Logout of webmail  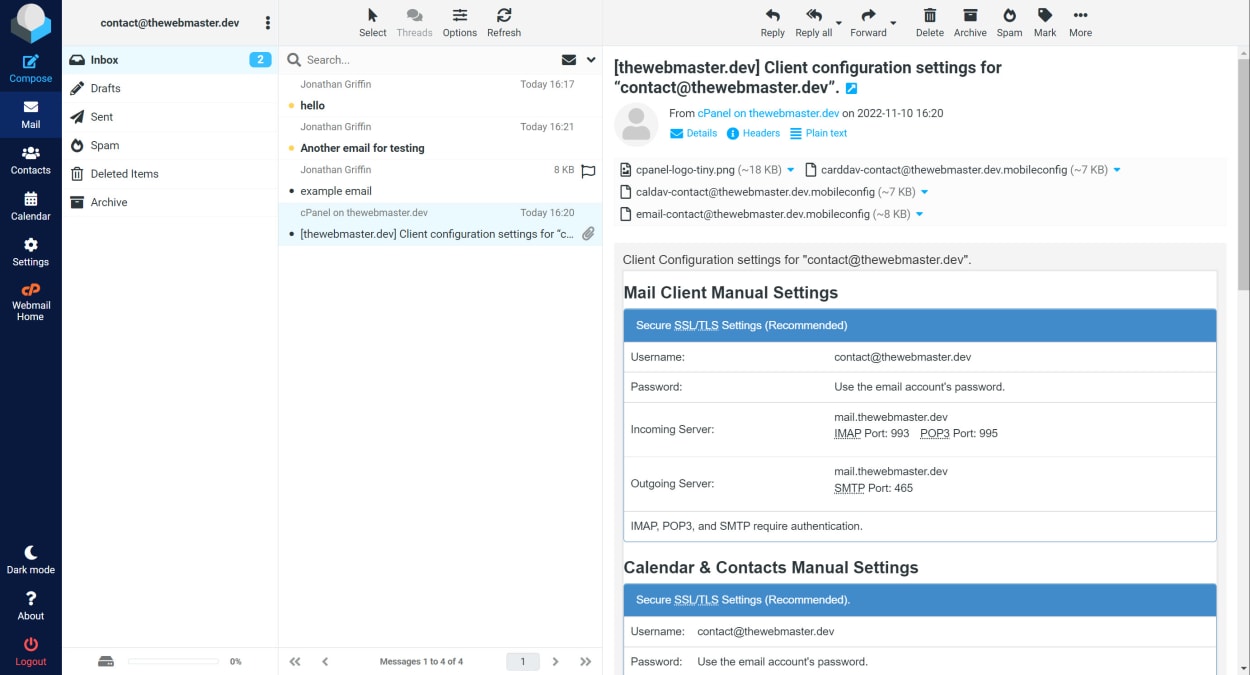click(31, 652)
